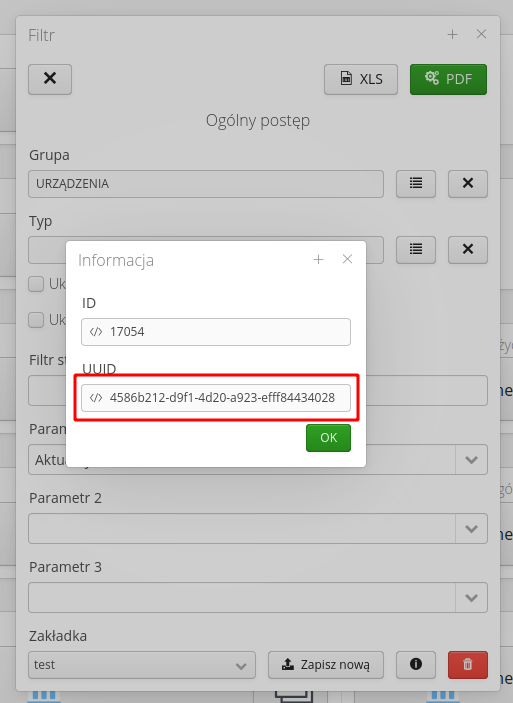Click the Grupa field containing URZĄDZENIA
The height and width of the screenshot is (703, 513).
coord(206,184)
